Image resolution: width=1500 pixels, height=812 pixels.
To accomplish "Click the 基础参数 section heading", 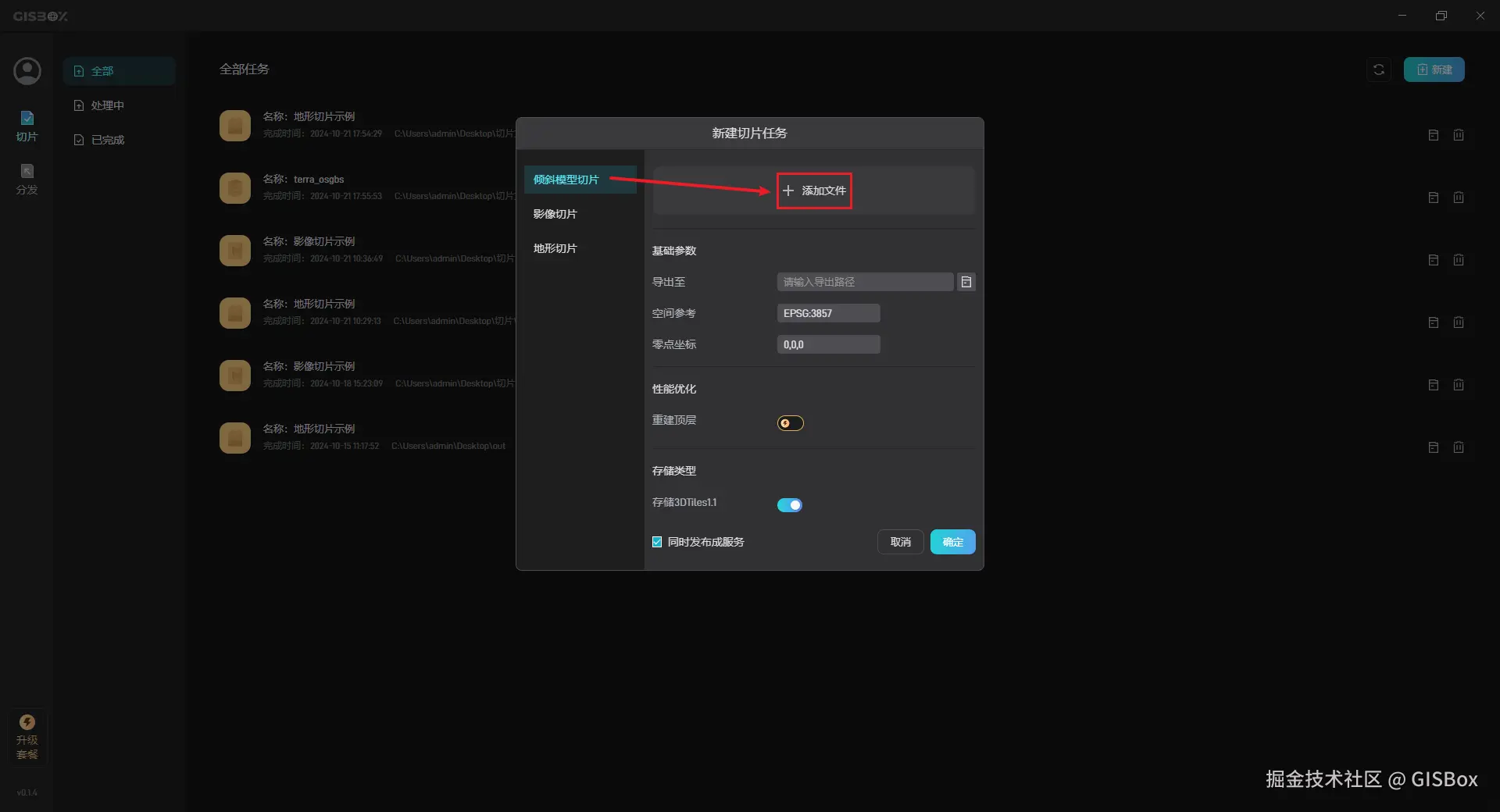I will (674, 251).
